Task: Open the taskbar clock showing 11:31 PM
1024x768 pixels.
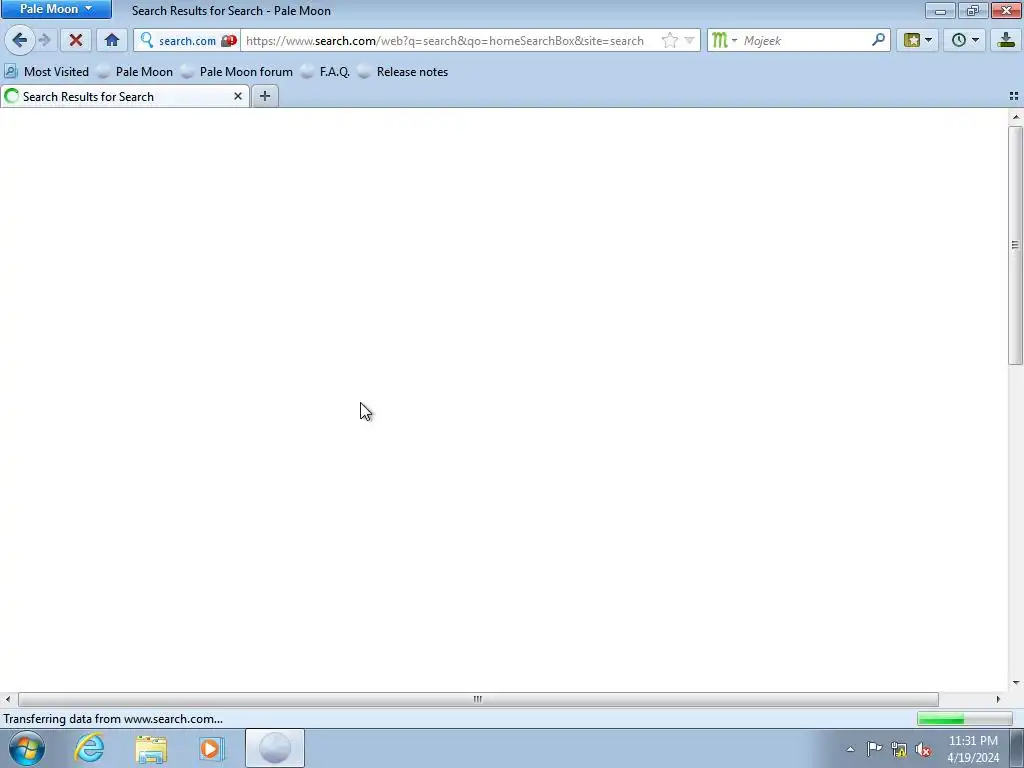Action: pyautogui.click(x=973, y=749)
